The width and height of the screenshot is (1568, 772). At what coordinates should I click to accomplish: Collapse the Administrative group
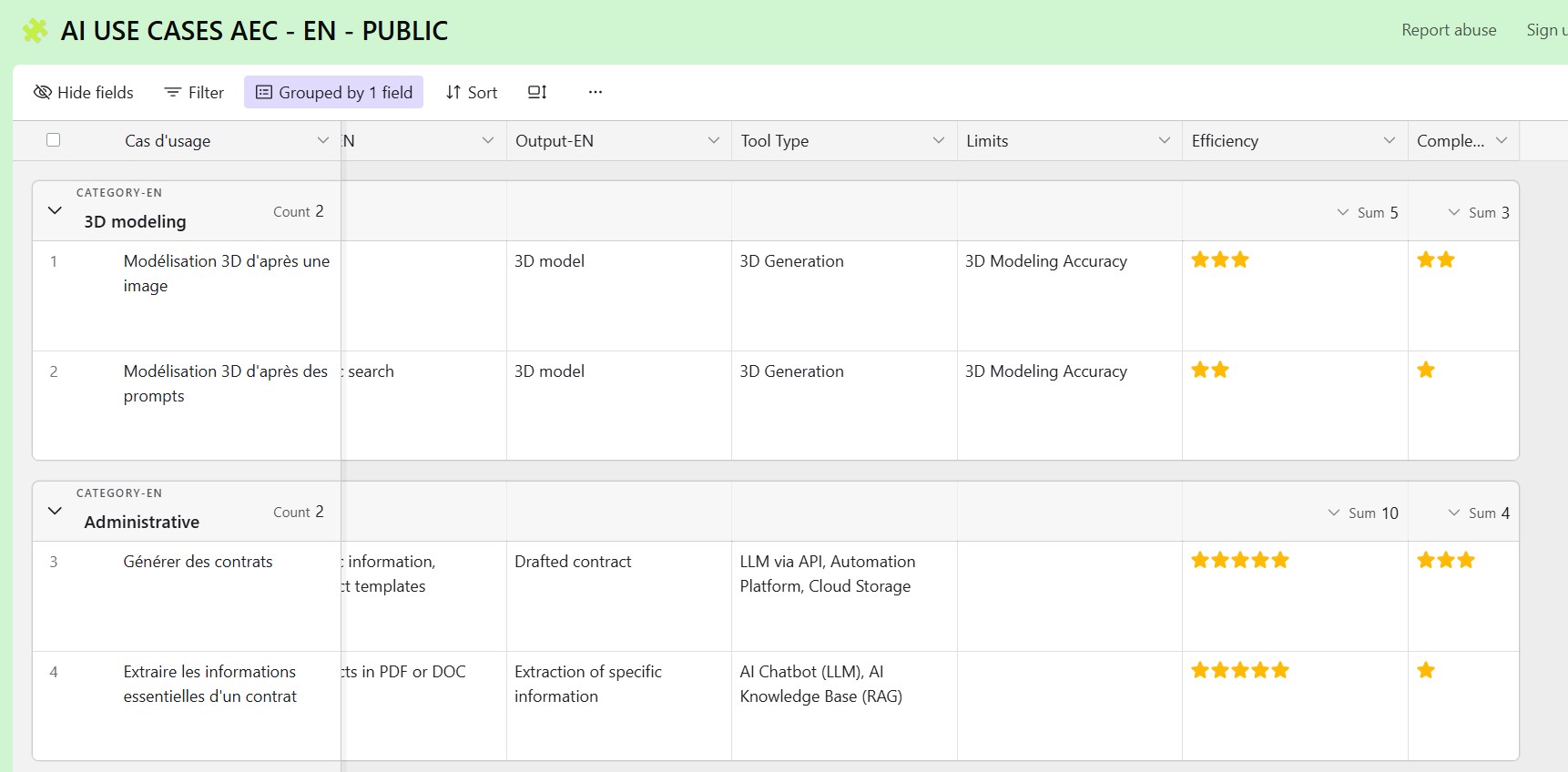click(x=55, y=511)
